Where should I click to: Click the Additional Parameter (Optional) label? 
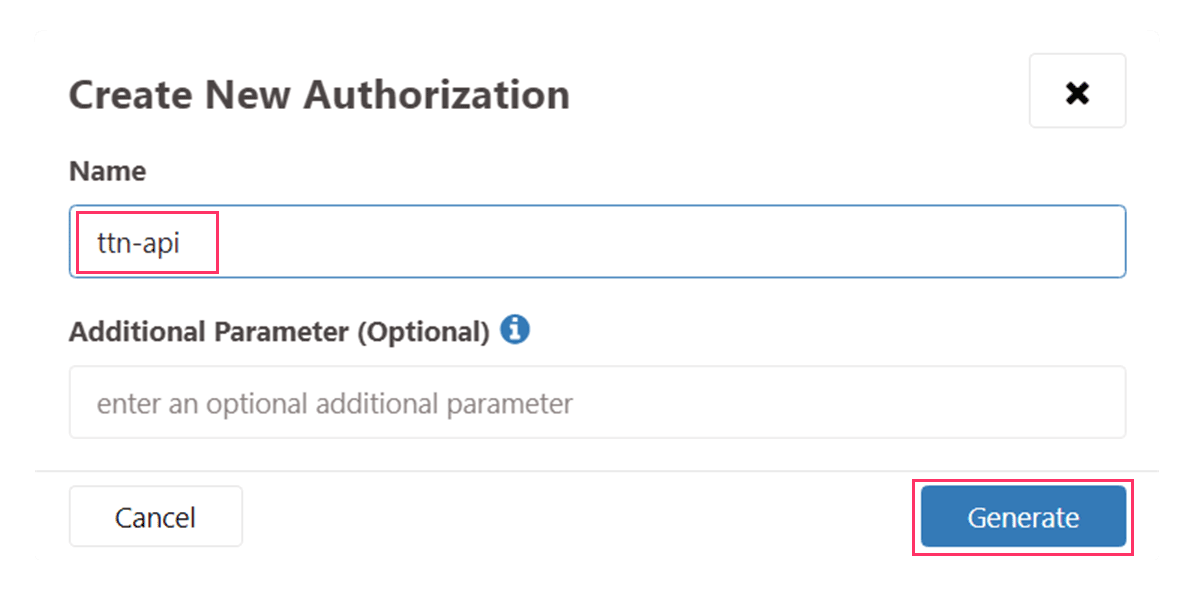coord(279,332)
